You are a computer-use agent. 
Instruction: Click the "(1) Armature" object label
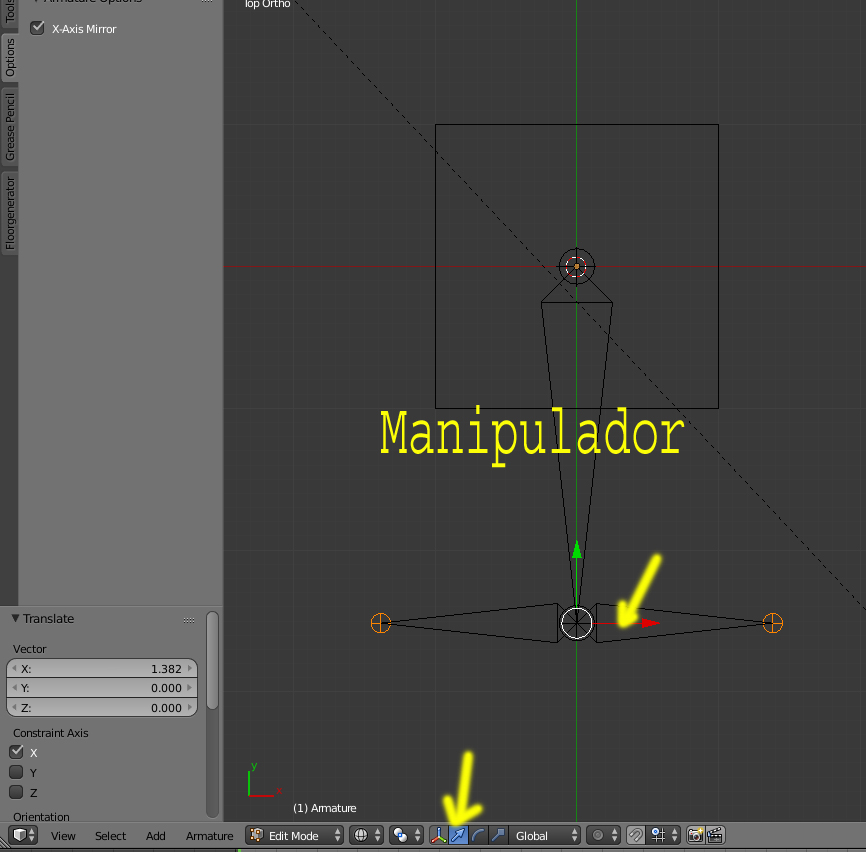(x=325, y=808)
